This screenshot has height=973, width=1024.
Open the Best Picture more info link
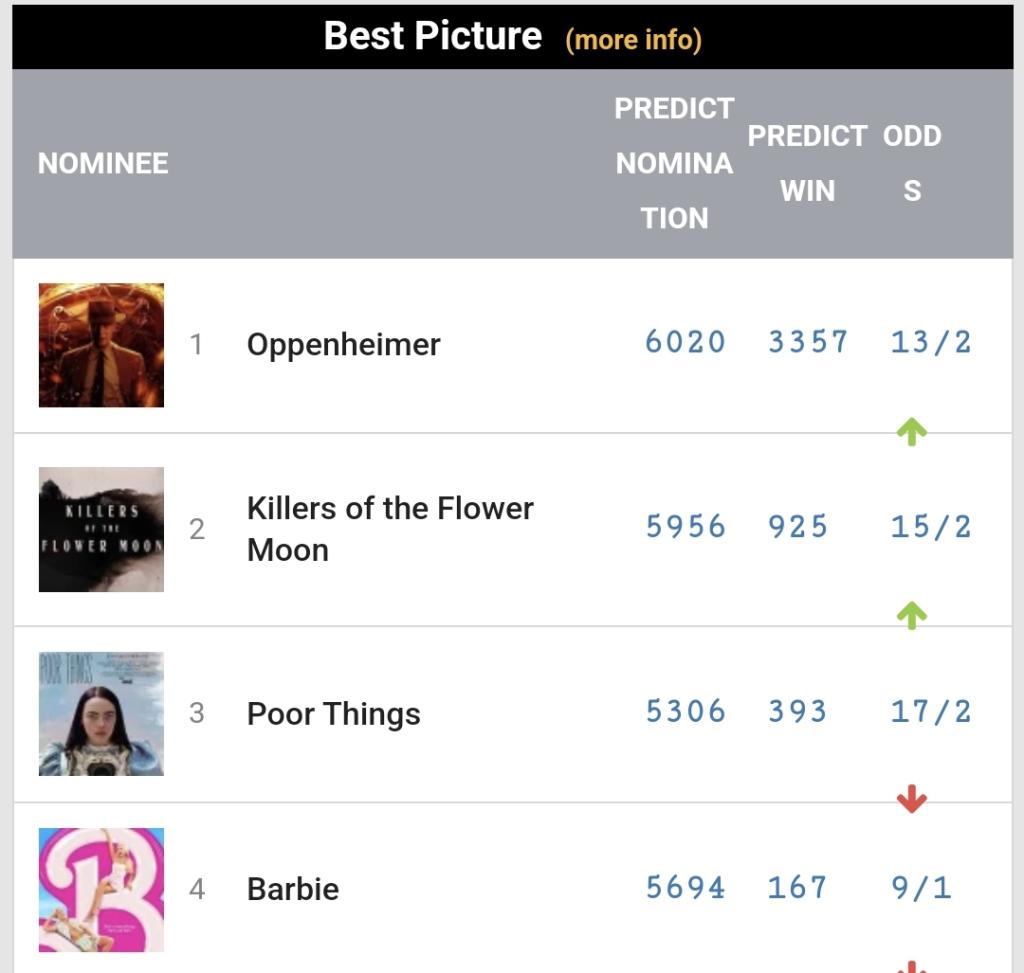pos(633,39)
